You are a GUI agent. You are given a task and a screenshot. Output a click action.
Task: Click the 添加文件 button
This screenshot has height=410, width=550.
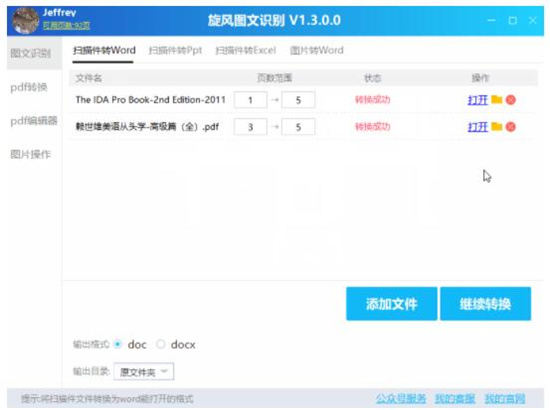click(391, 304)
